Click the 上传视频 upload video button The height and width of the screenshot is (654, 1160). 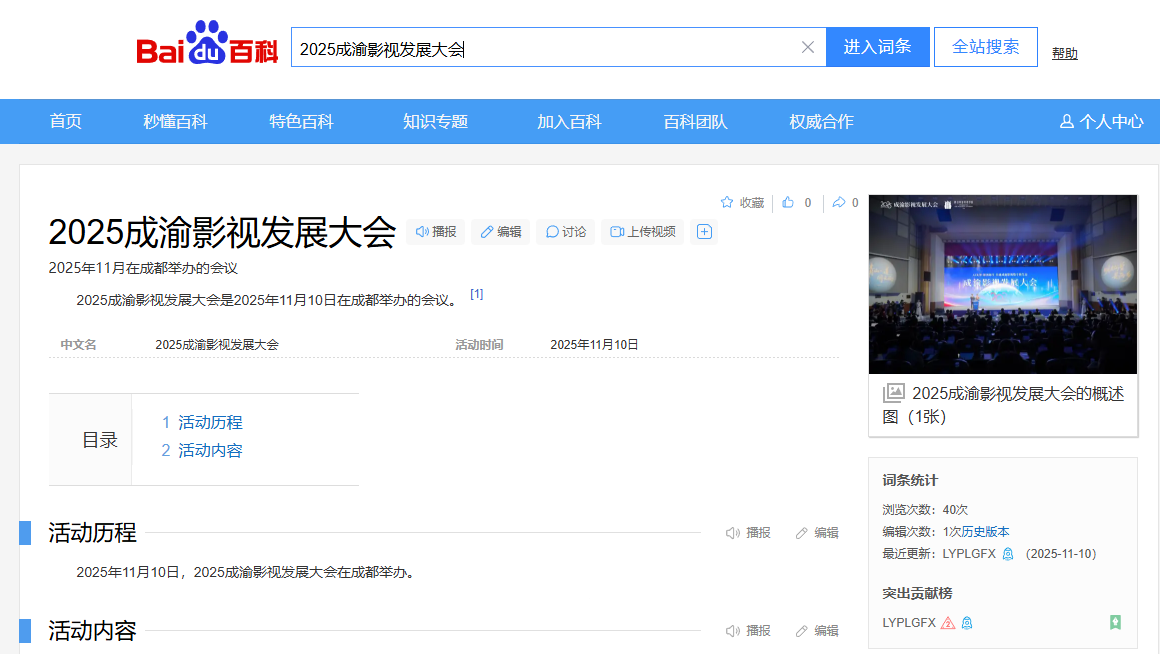pyautogui.click(x=642, y=232)
